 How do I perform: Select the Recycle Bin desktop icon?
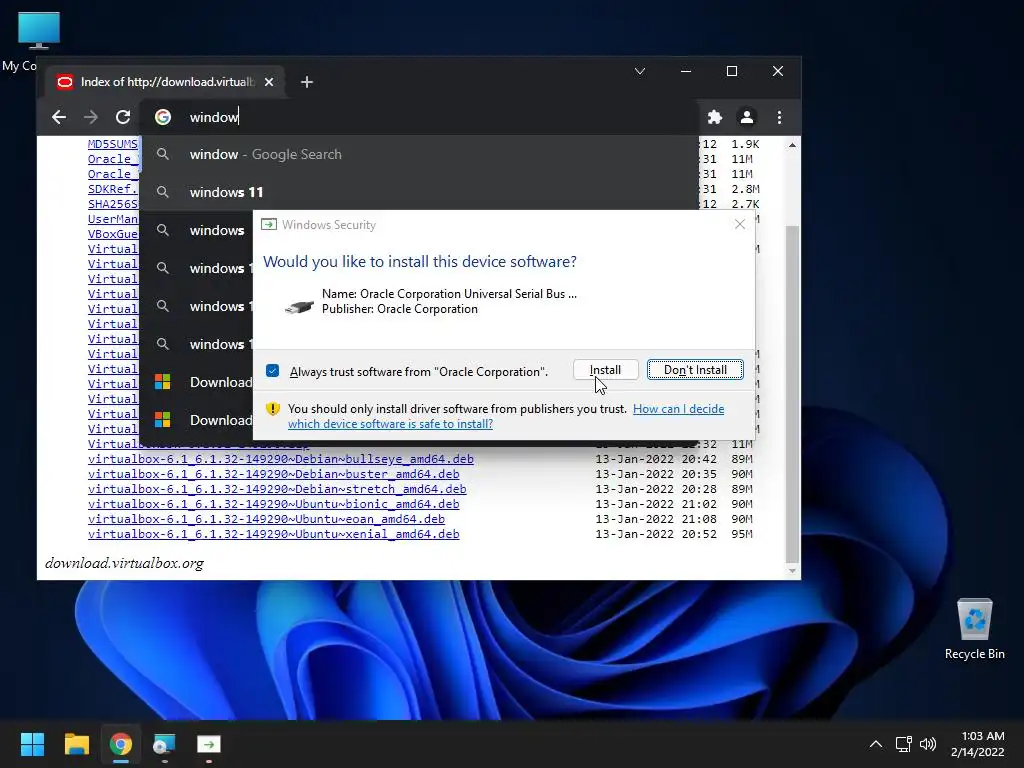pos(974,628)
